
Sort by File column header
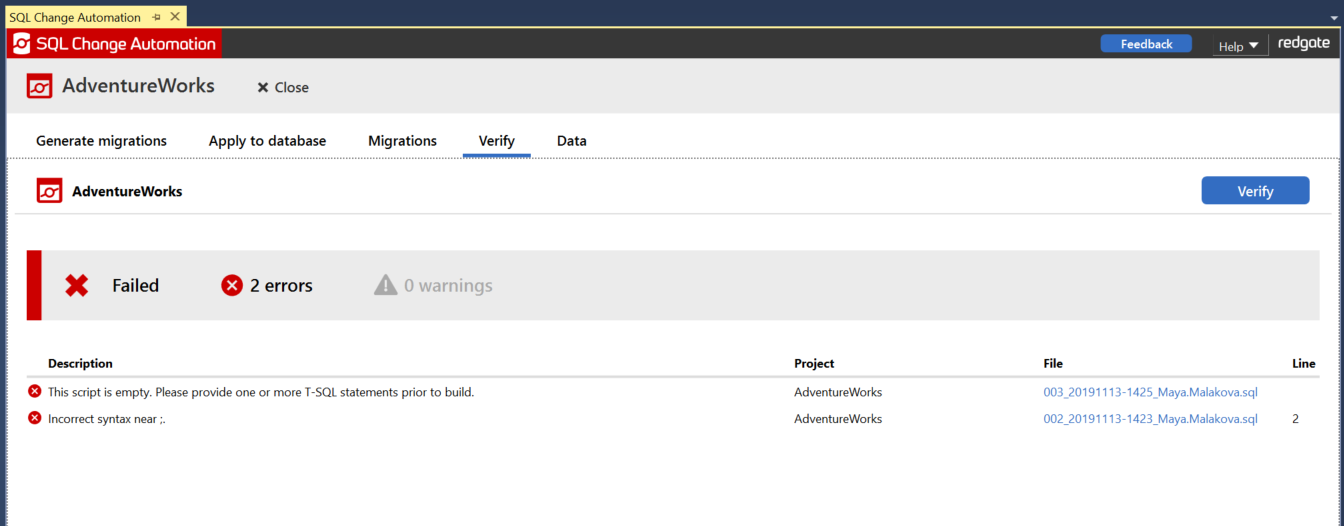click(1053, 363)
